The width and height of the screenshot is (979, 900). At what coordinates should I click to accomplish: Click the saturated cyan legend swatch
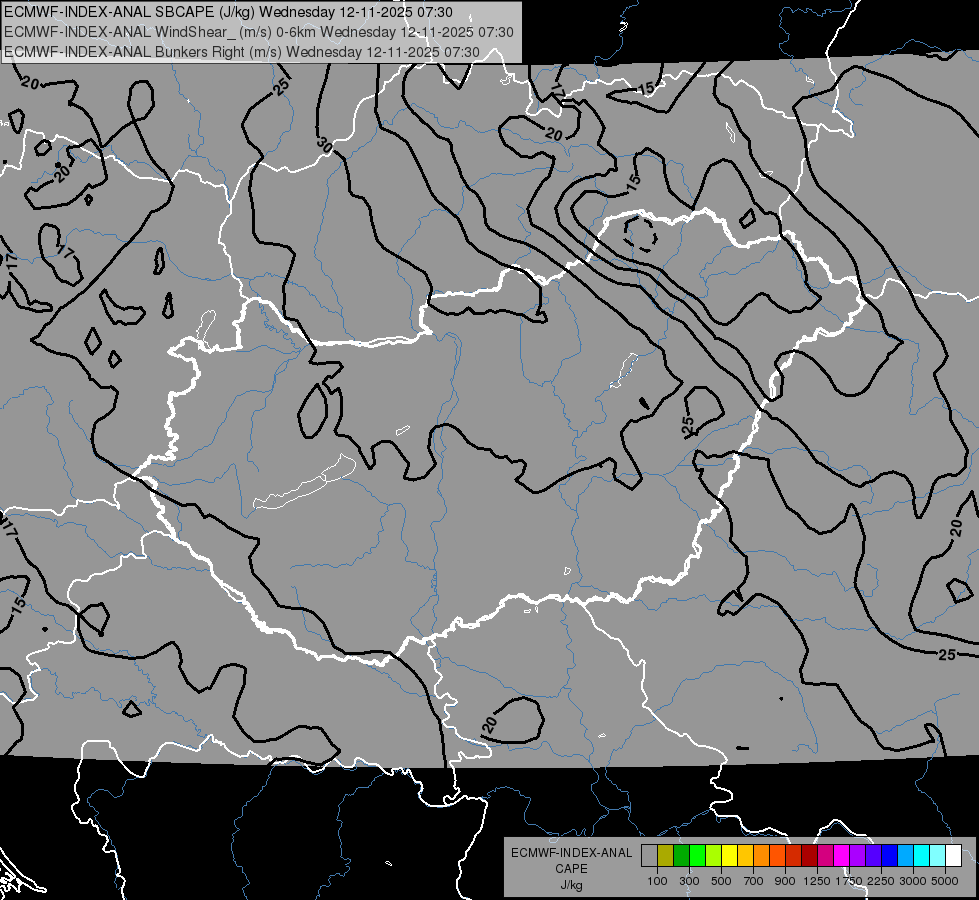pyautogui.click(x=922, y=855)
